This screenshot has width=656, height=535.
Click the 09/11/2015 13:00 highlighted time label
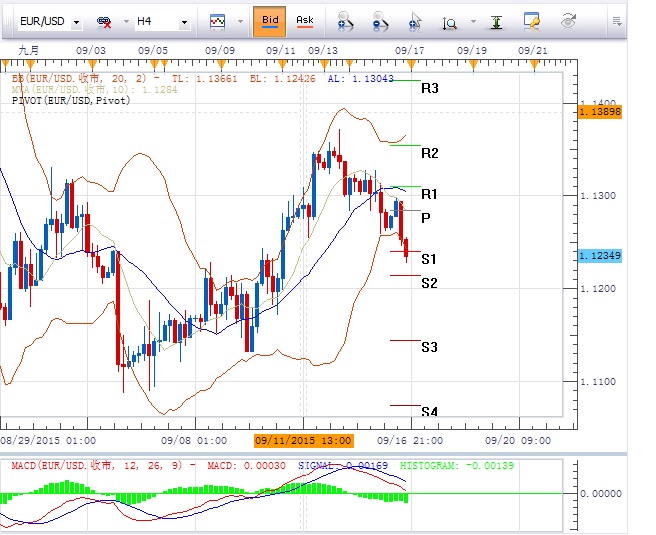tap(304, 441)
